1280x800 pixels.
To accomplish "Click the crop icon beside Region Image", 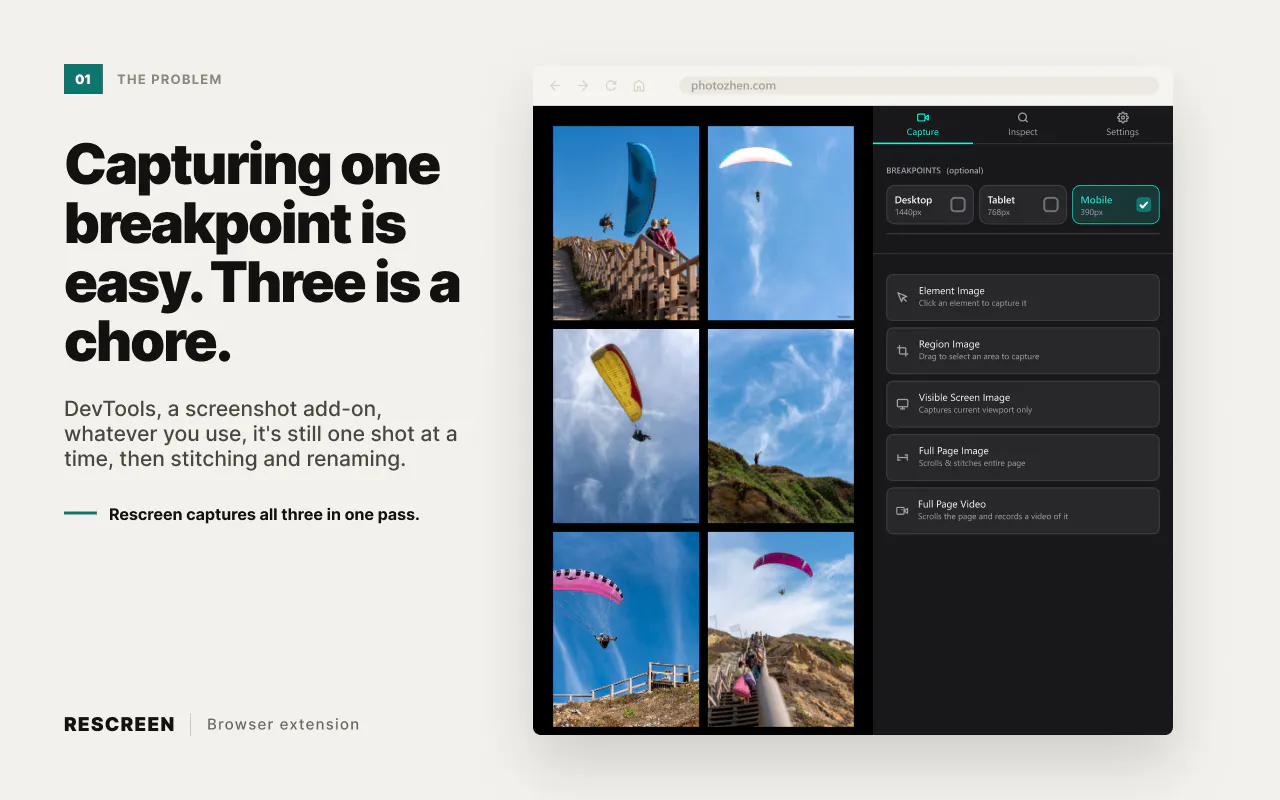I will [902, 351].
